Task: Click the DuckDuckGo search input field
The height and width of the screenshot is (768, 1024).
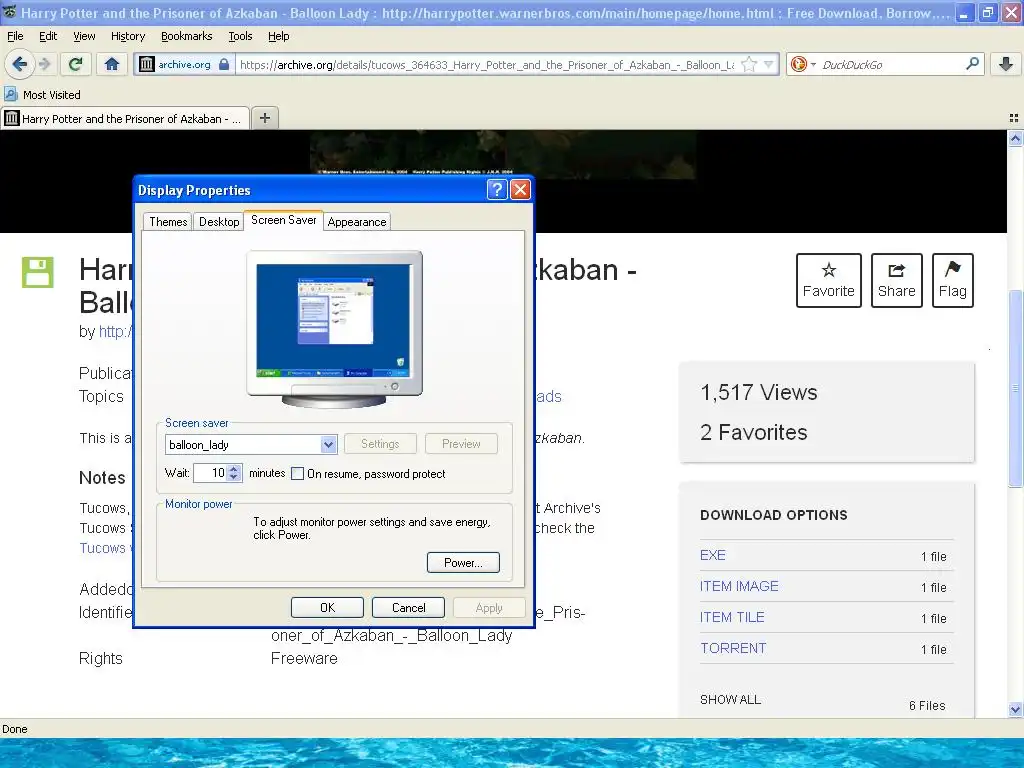Action: coord(891,64)
